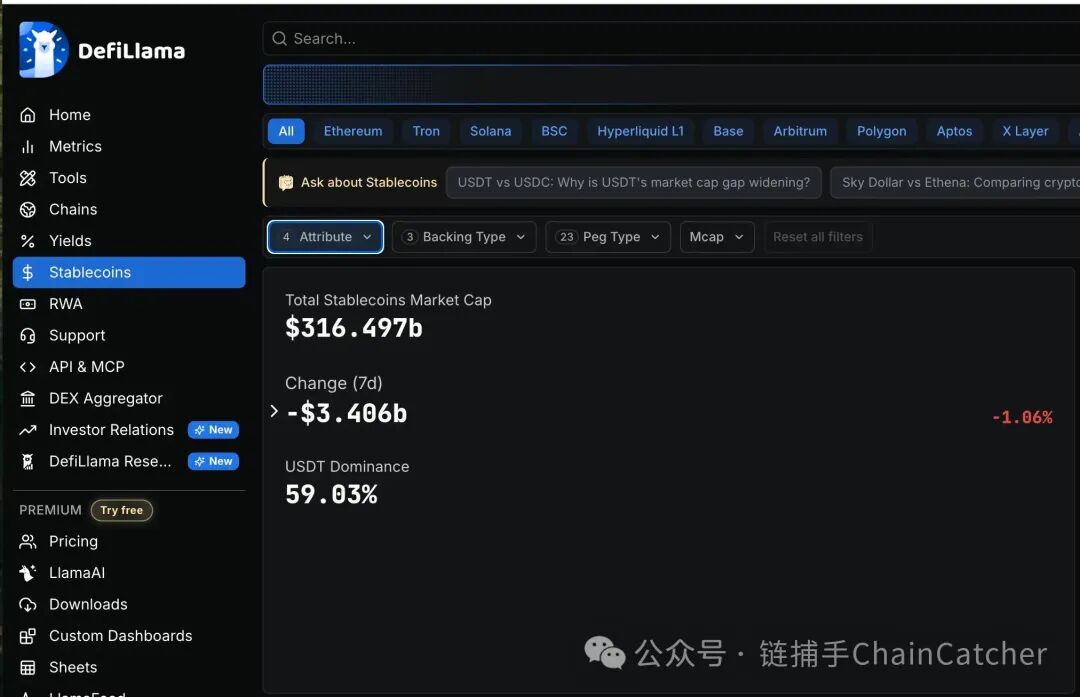Click into the Search field
The image size is (1080, 697).
[671, 39]
